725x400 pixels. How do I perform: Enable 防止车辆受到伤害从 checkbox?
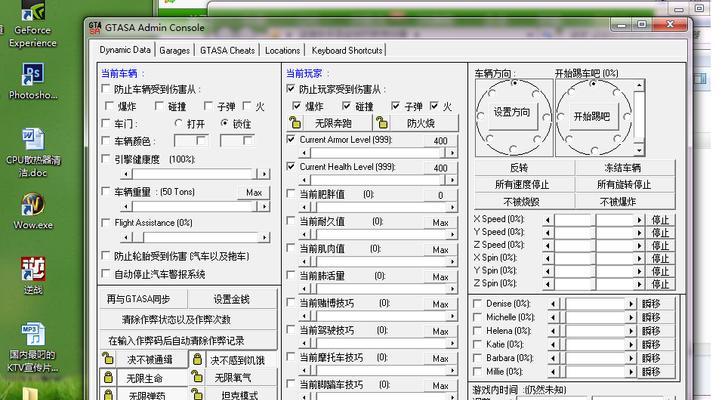point(106,88)
